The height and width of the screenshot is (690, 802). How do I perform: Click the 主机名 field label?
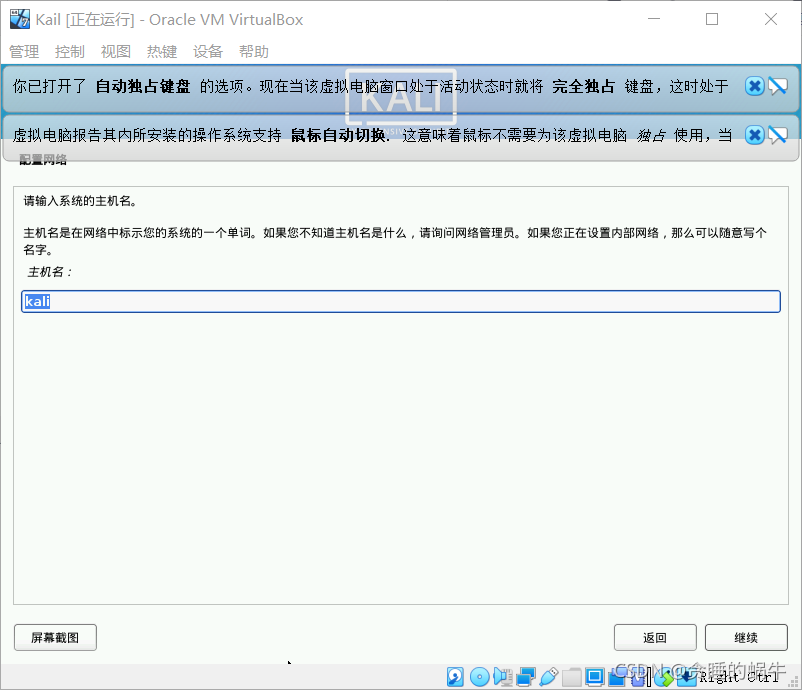click(x=50, y=272)
